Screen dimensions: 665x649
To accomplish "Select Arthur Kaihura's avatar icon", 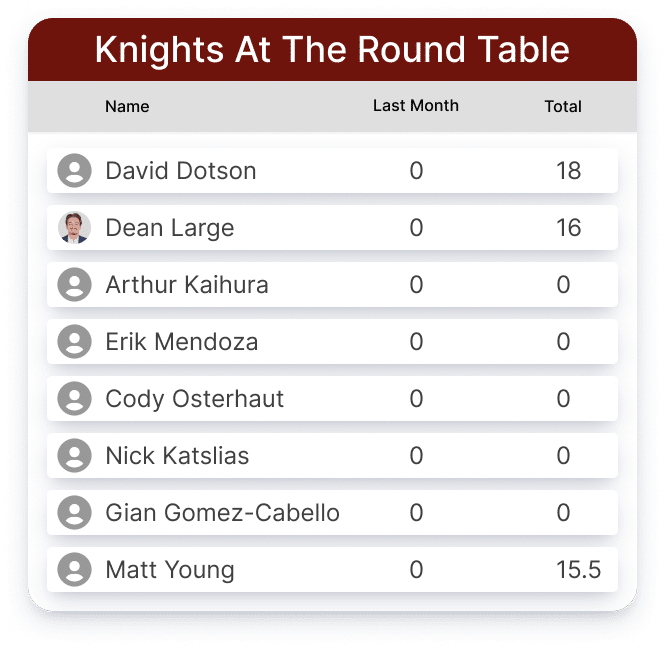I will click(x=74, y=285).
